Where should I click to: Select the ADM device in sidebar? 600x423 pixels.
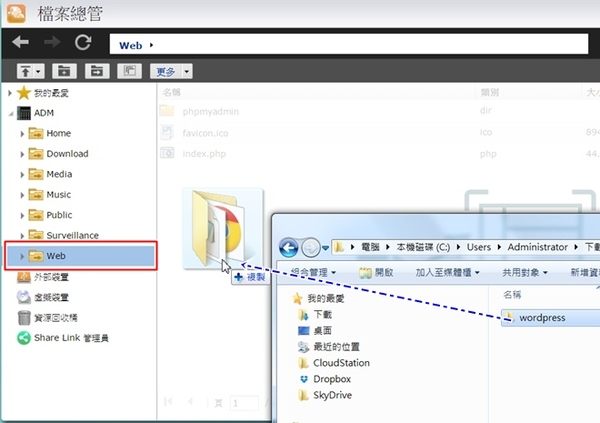[x=36, y=113]
